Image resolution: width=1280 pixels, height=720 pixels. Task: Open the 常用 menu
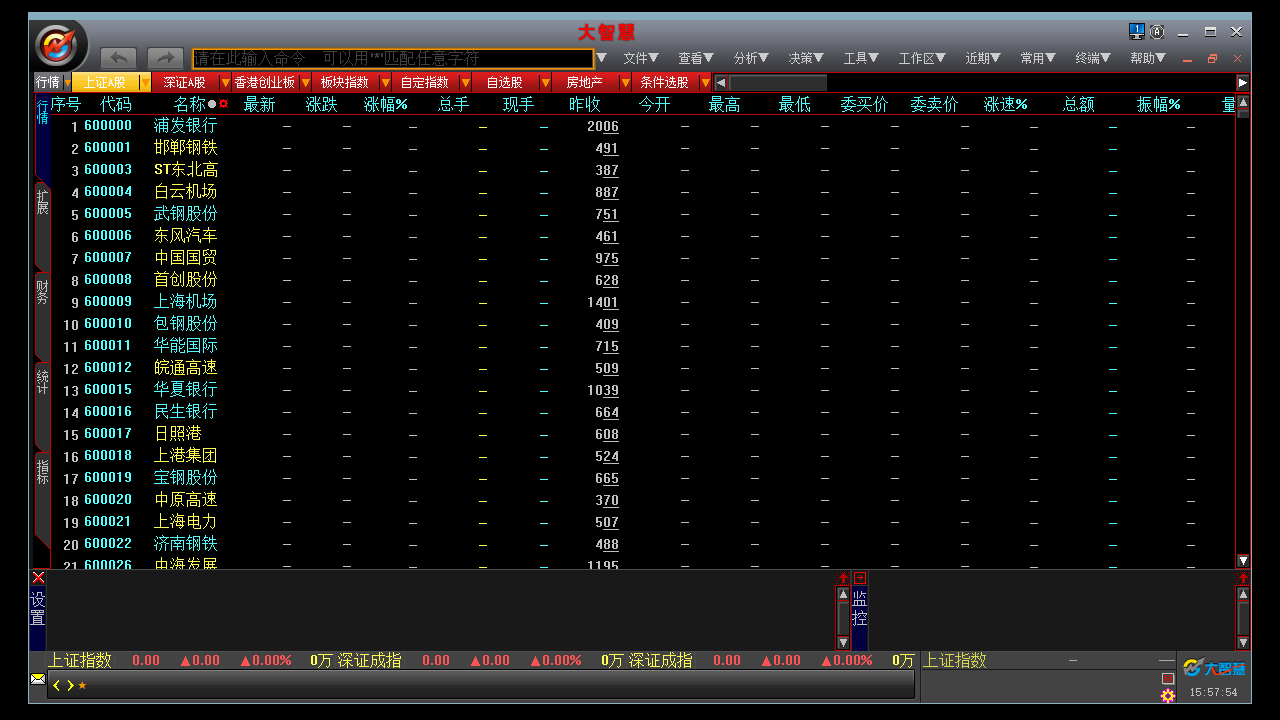tap(1039, 59)
